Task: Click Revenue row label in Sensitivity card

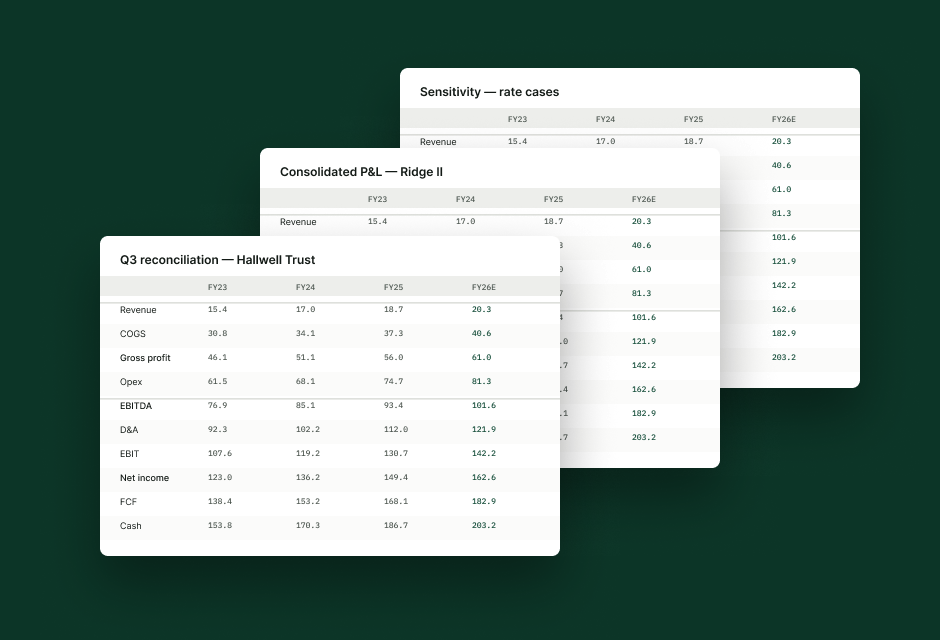Action: (x=438, y=142)
